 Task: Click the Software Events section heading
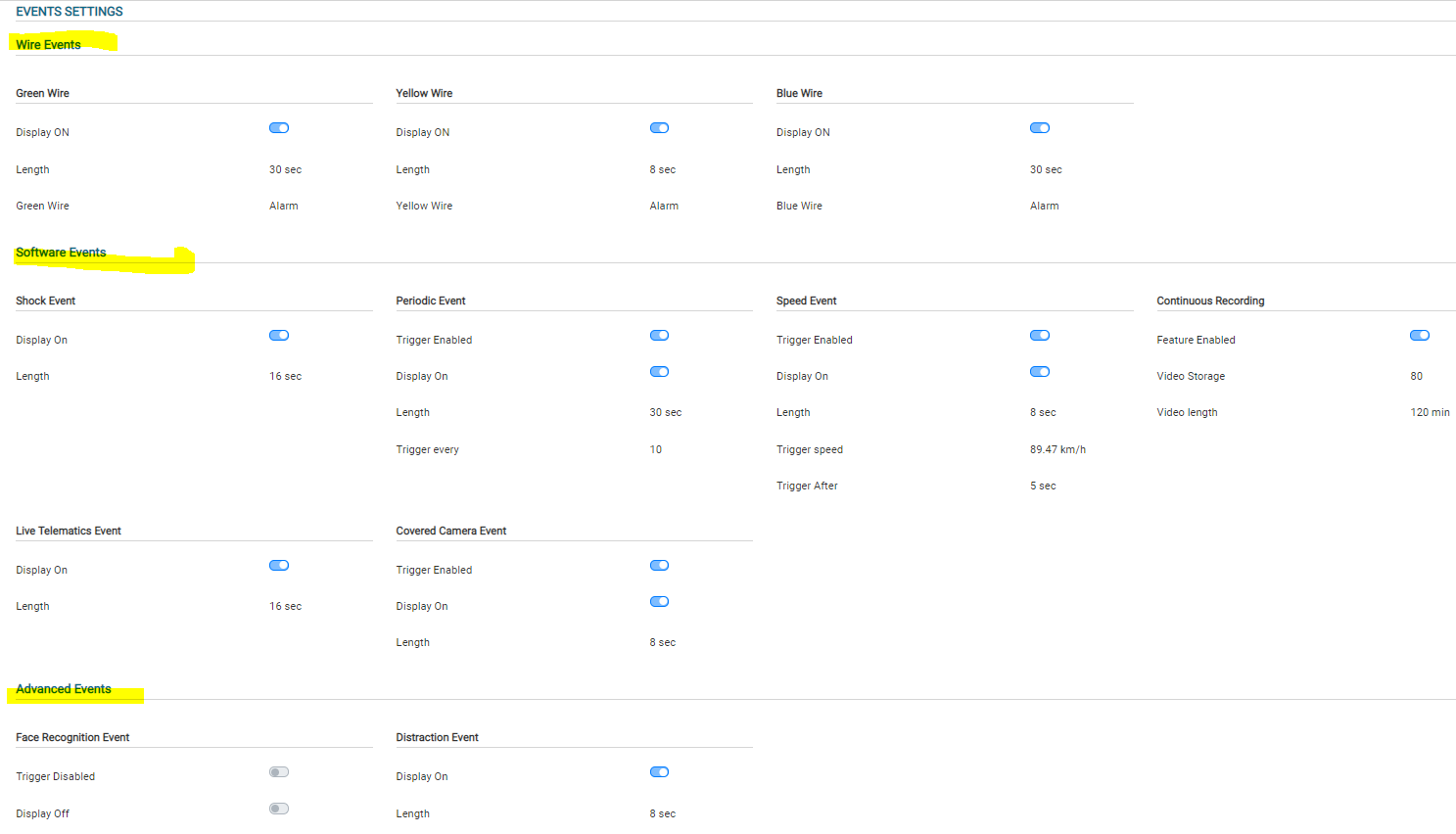click(61, 253)
